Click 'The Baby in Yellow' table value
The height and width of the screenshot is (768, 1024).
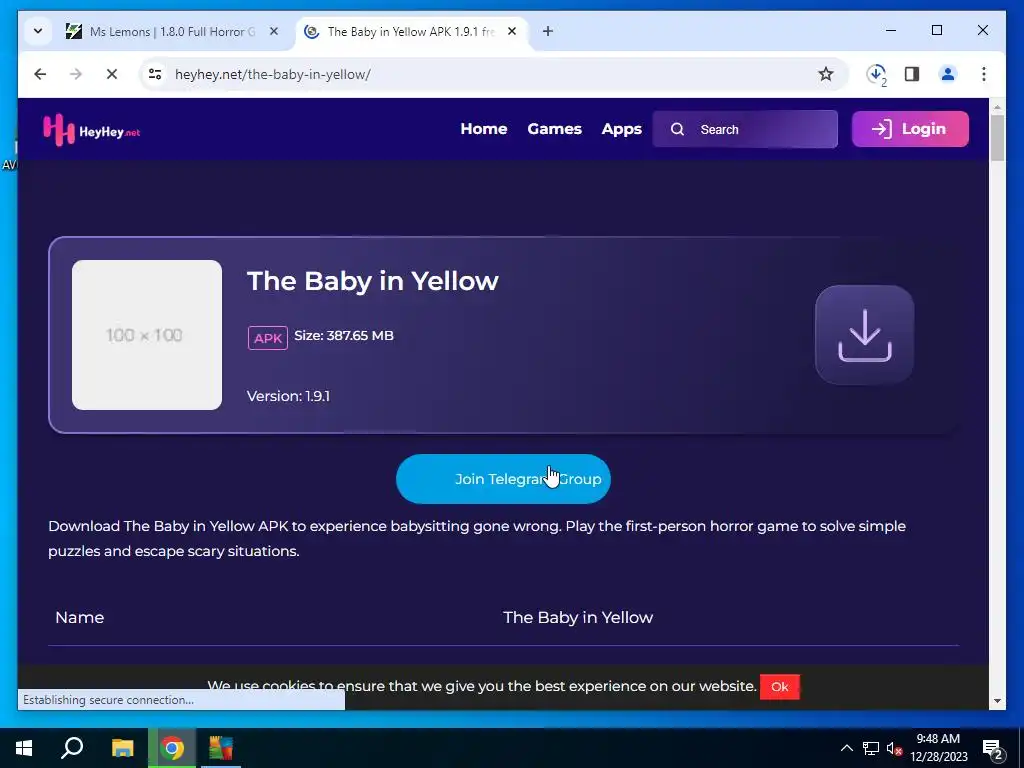tap(578, 617)
